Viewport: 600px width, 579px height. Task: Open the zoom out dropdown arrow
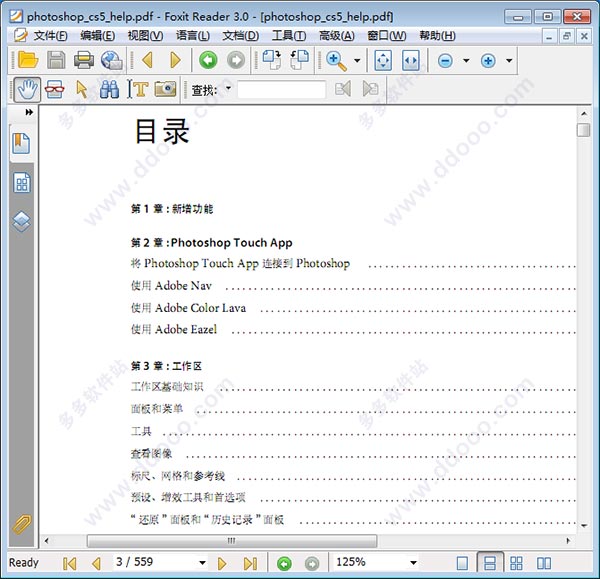[466, 60]
